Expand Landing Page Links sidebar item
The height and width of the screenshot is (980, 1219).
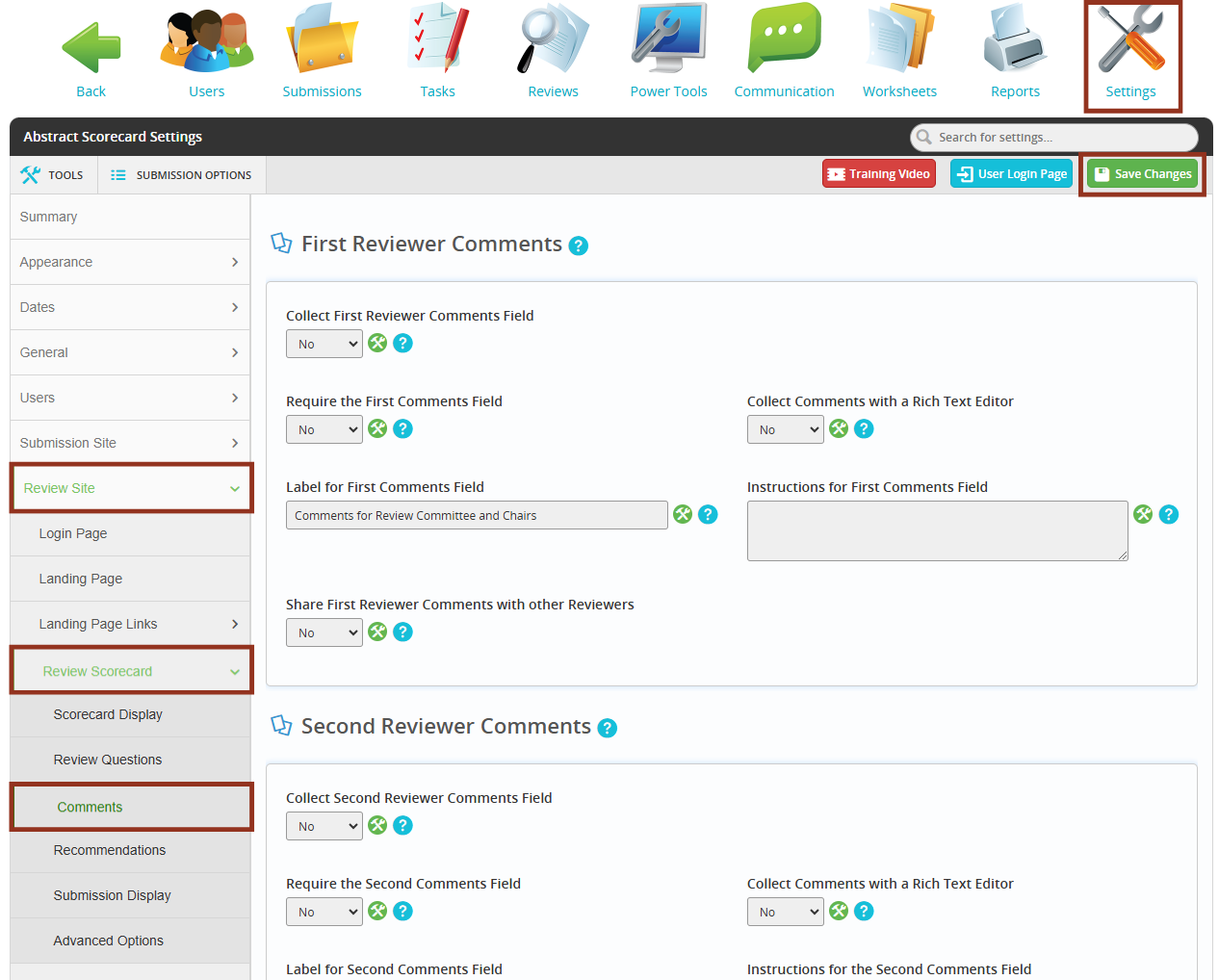tap(130, 624)
